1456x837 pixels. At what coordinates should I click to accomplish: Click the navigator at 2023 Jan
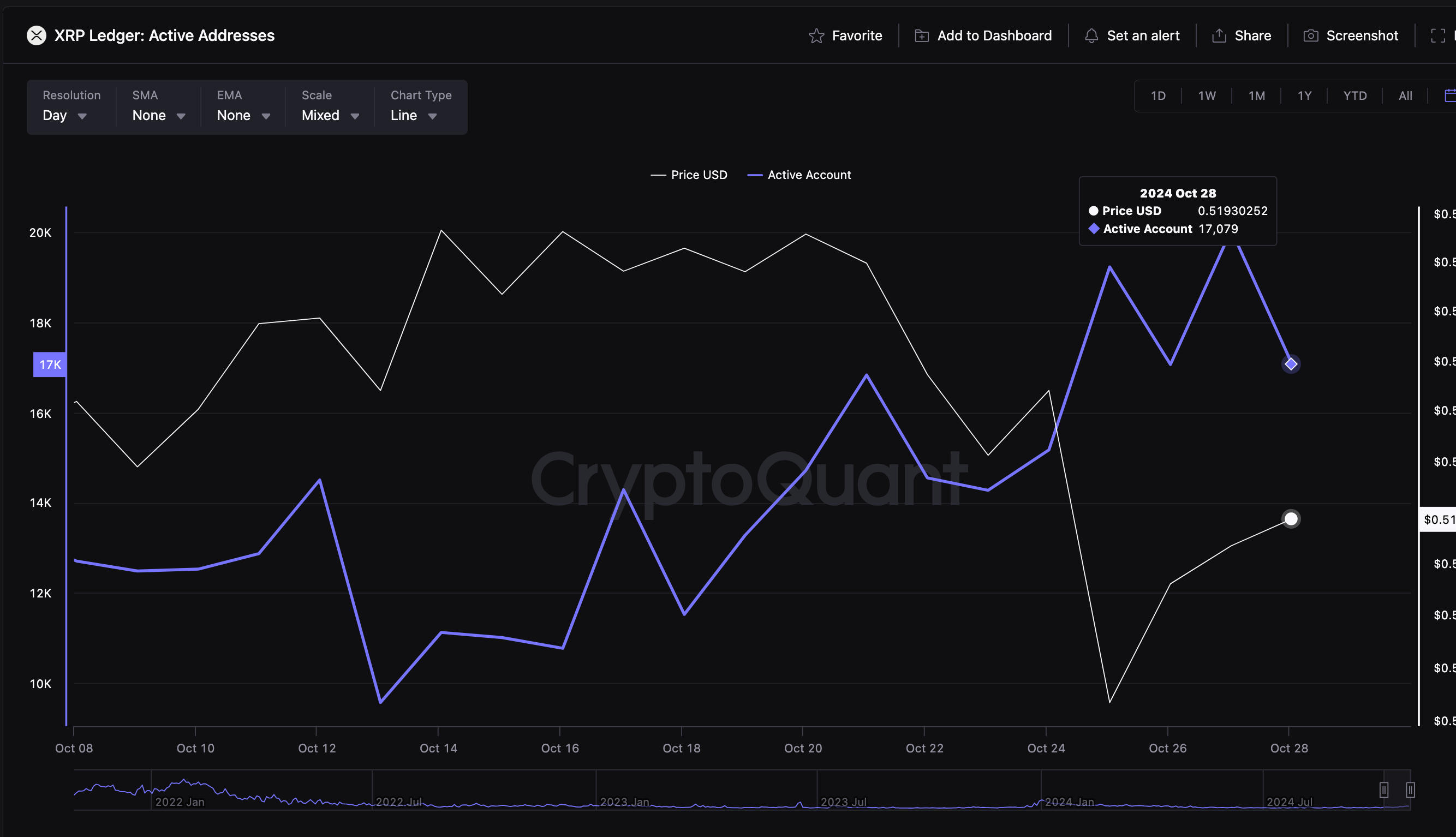coord(624,802)
